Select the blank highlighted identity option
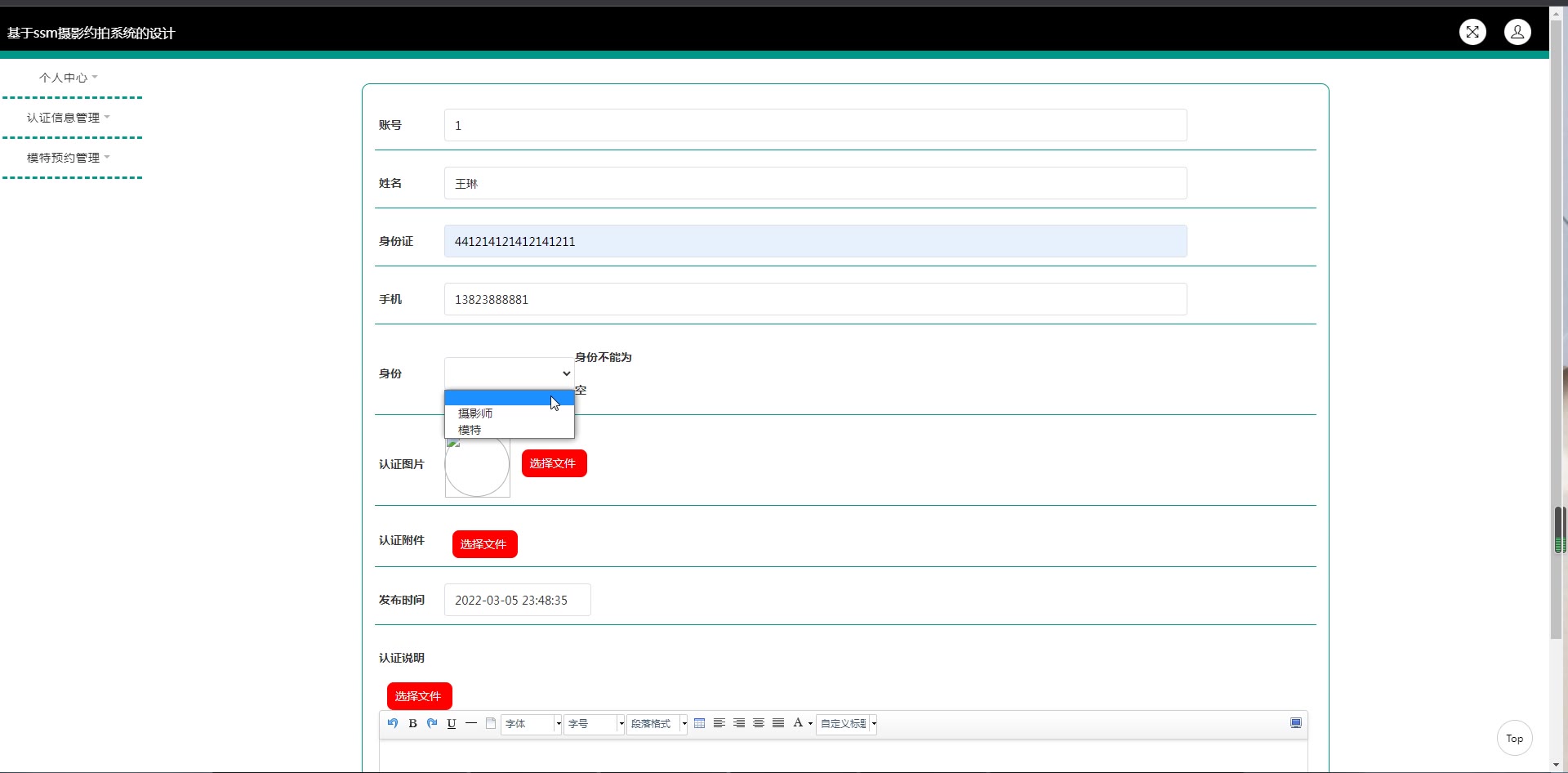This screenshot has height=773, width=1568. (510, 398)
